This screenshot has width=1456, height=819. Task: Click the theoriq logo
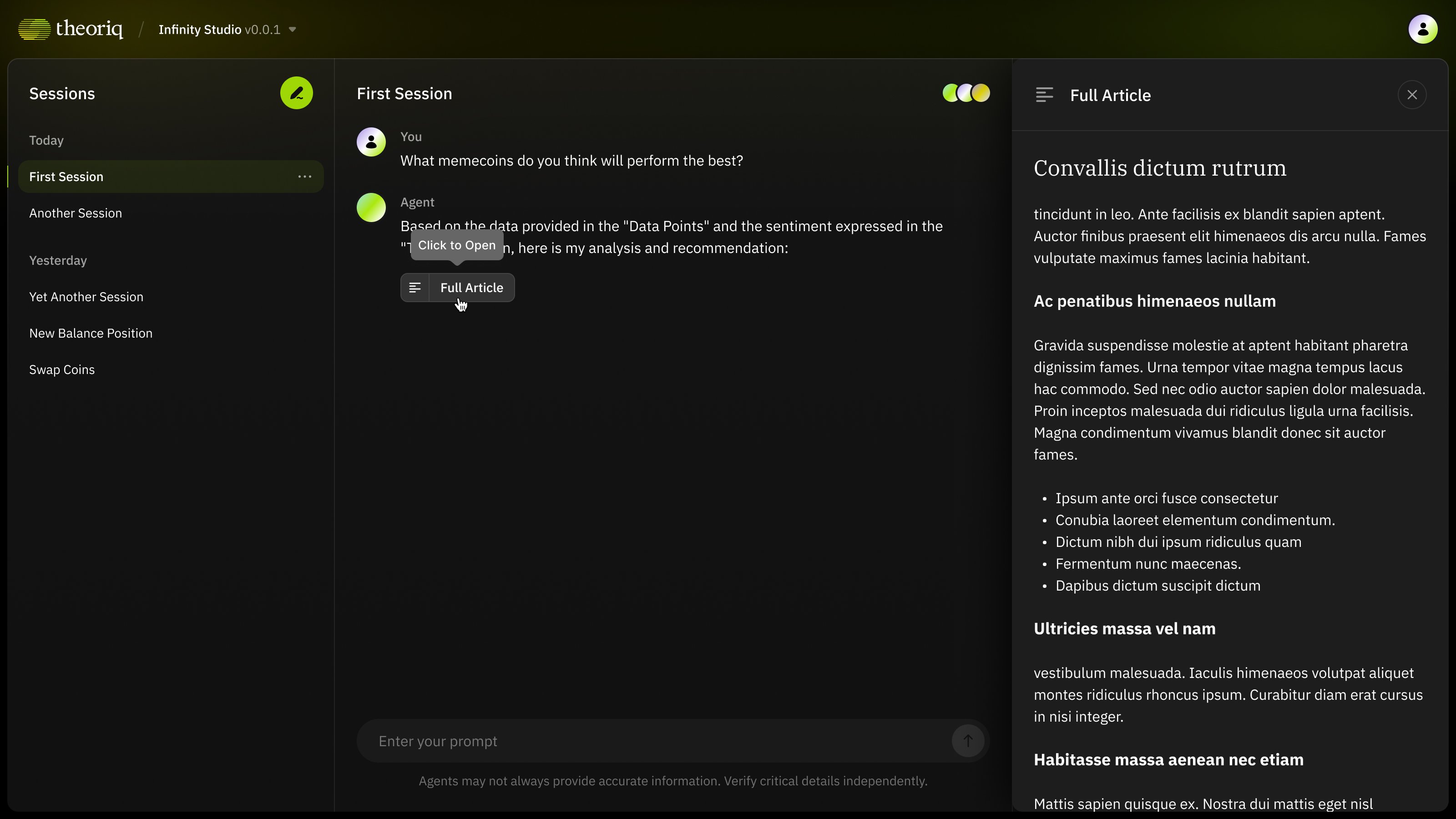(71, 29)
